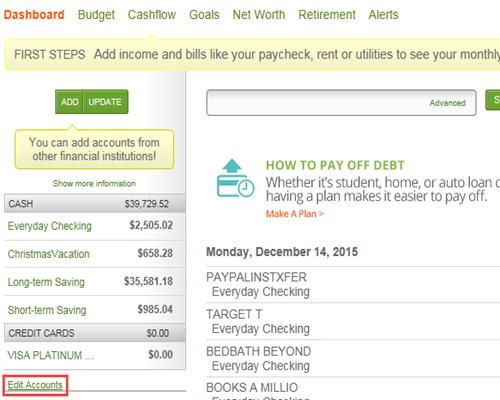Click the pay off debt card icon

click(x=235, y=178)
